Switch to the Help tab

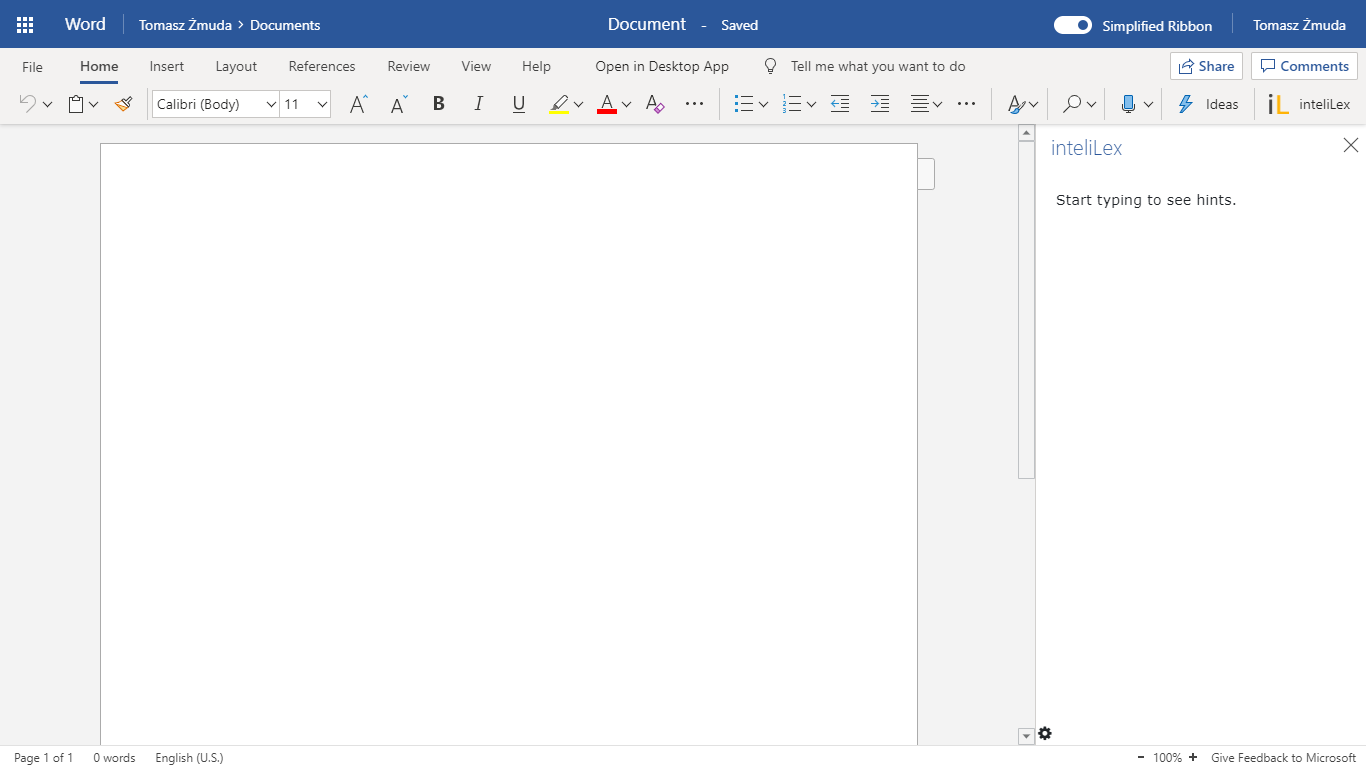tap(536, 66)
